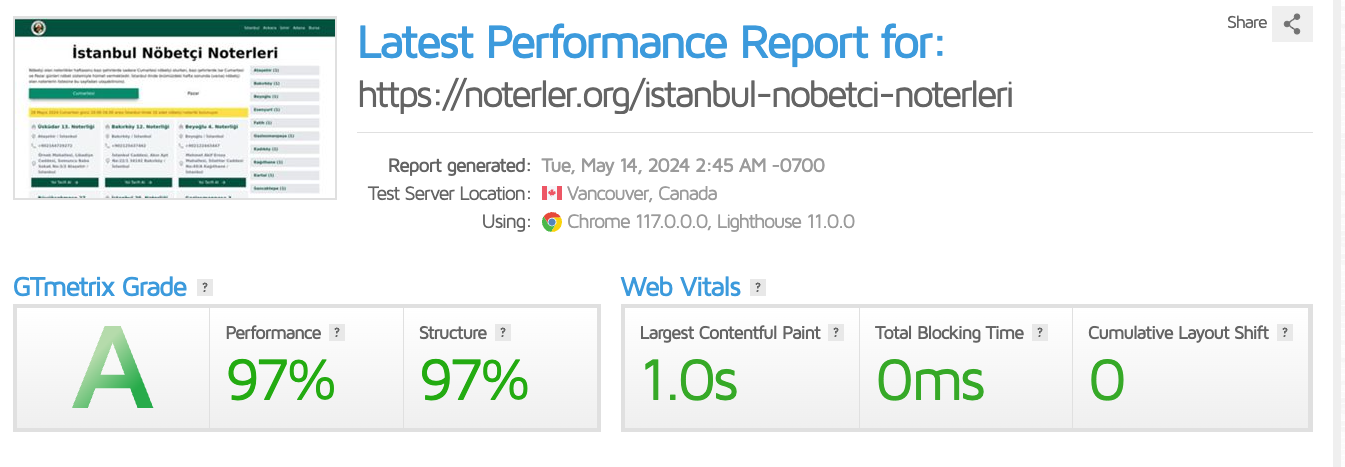Show help for Largest Contentful Paint
Image resolution: width=1345 pixels, height=467 pixels.
tap(837, 333)
